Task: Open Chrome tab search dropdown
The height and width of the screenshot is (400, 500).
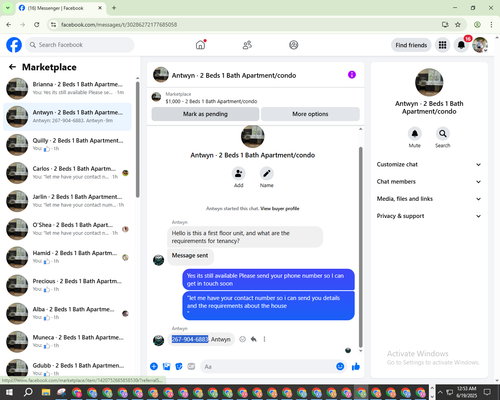Action: click(x=8, y=8)
